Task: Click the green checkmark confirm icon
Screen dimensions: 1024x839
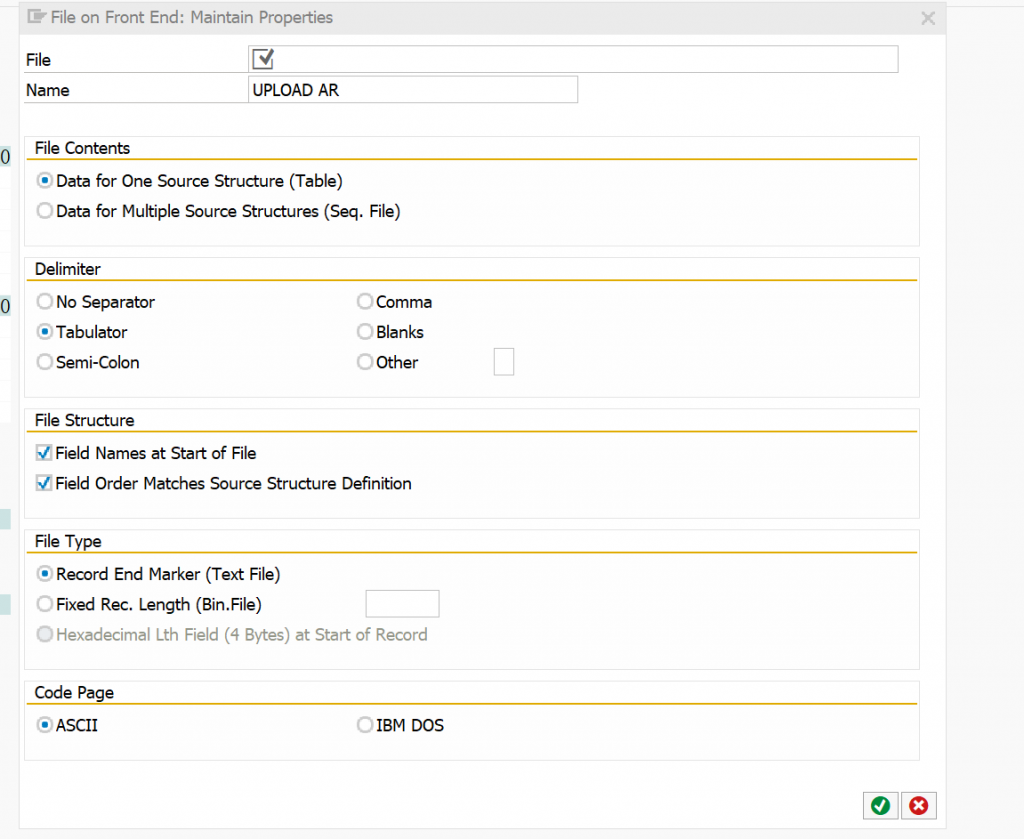Action: pyautogui.click(x=880, y=806)
